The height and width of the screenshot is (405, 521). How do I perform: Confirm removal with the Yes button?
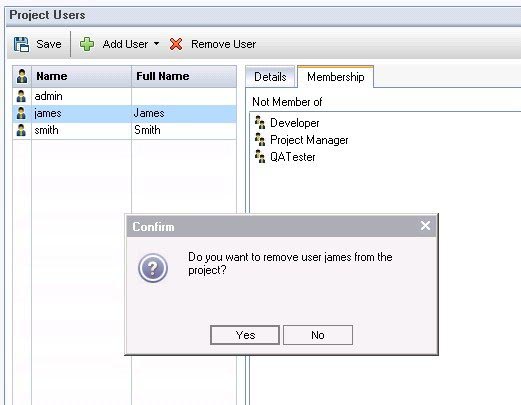(245, 335)
